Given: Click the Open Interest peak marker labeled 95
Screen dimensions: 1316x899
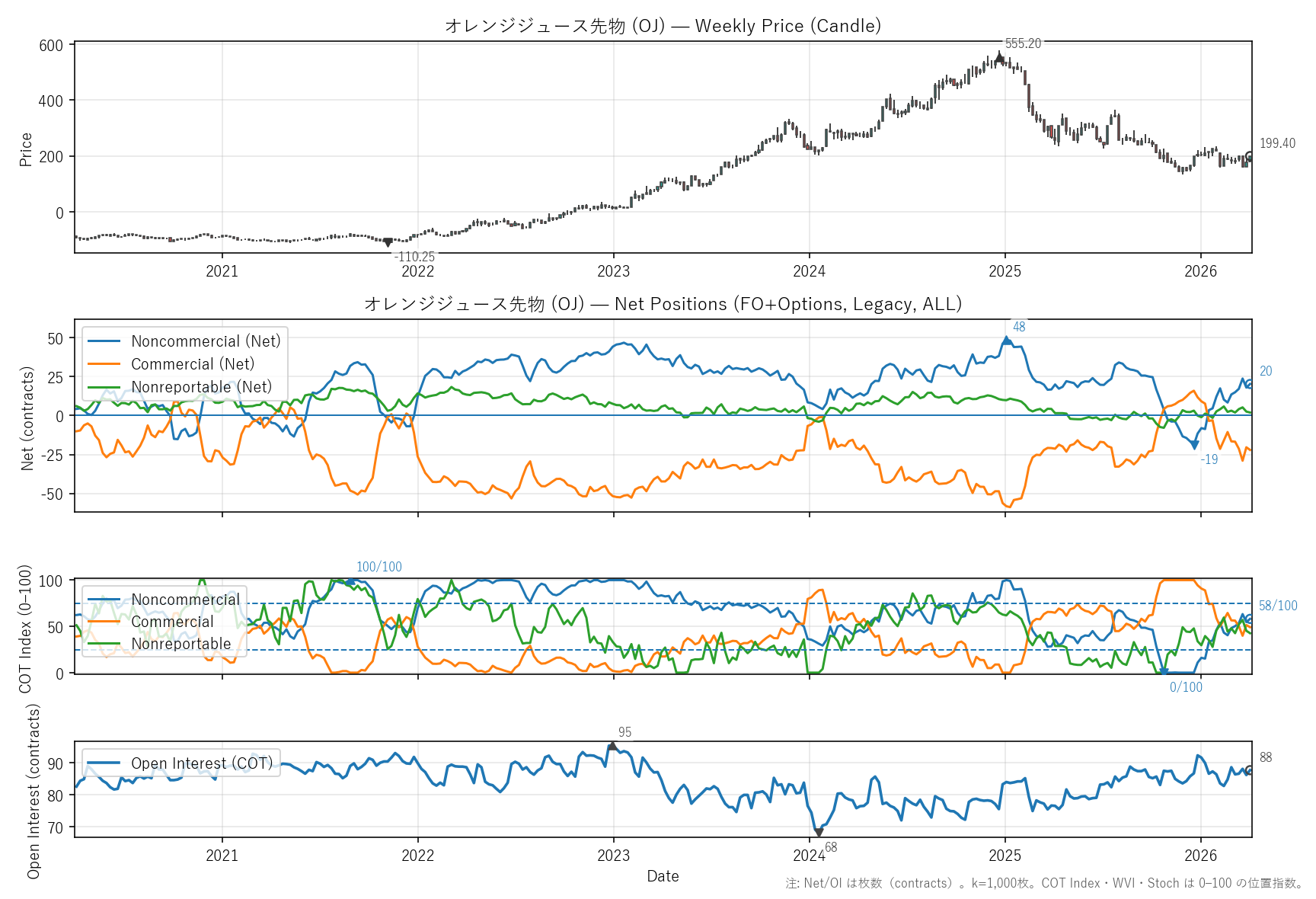Looking at the screenshot, I should (x=612, y=746).
